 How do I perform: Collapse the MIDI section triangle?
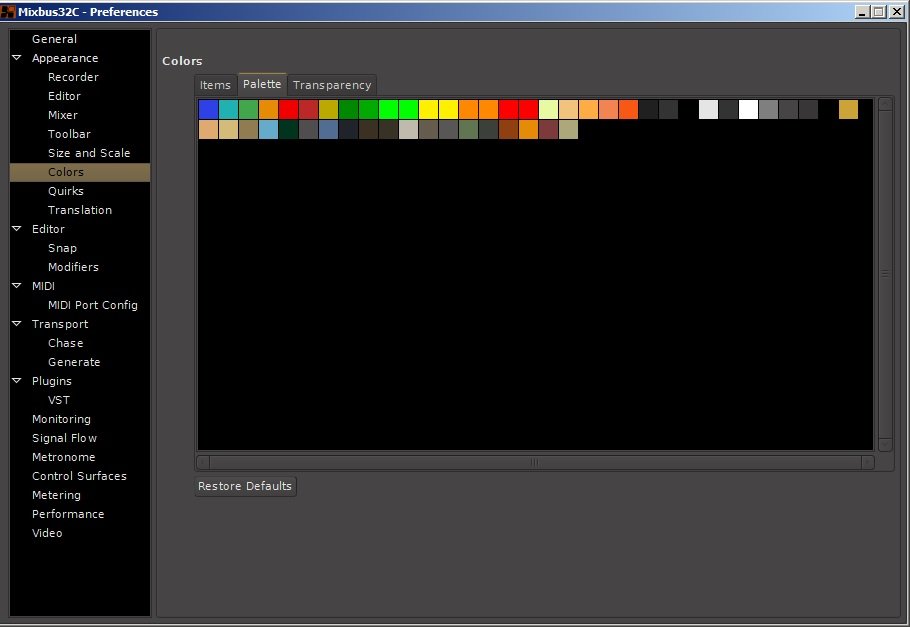point(17,286)
